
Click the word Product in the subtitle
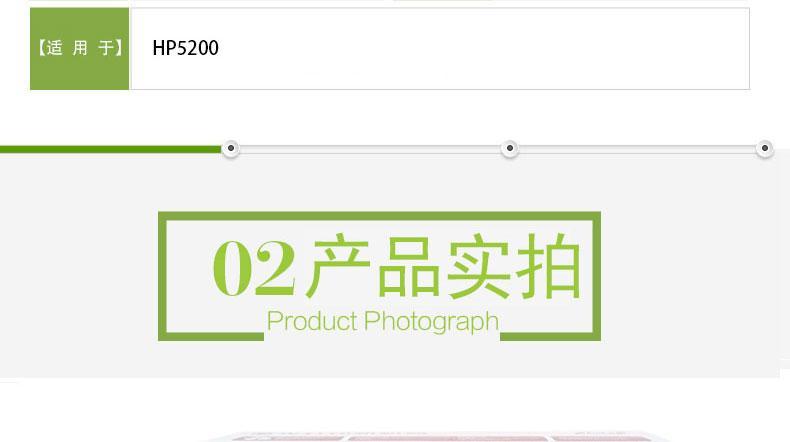point(312,322)
